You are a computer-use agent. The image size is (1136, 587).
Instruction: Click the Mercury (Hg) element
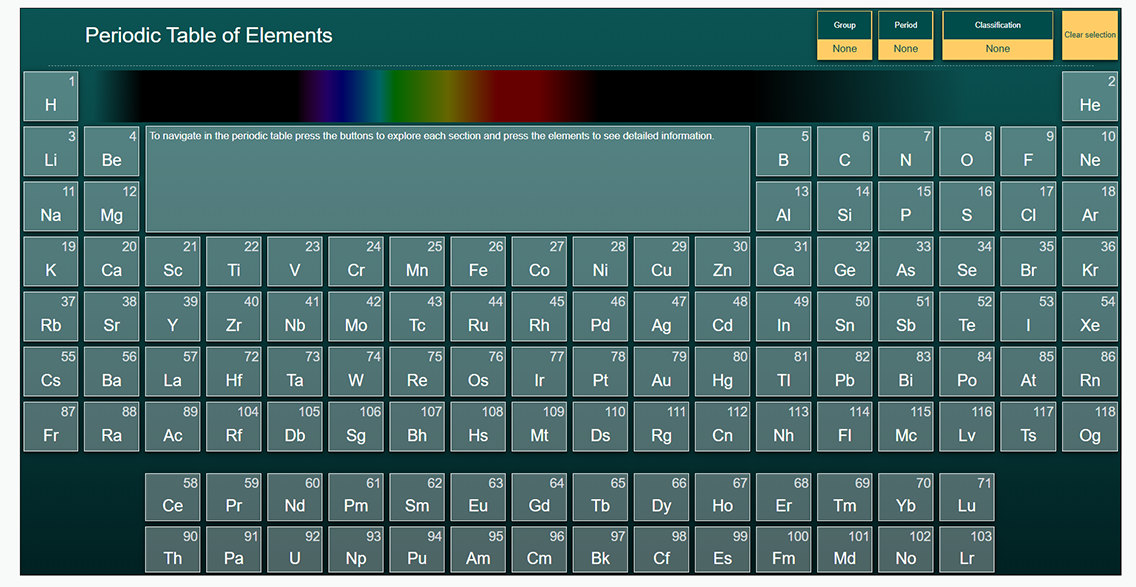click(x=722, y=372)
